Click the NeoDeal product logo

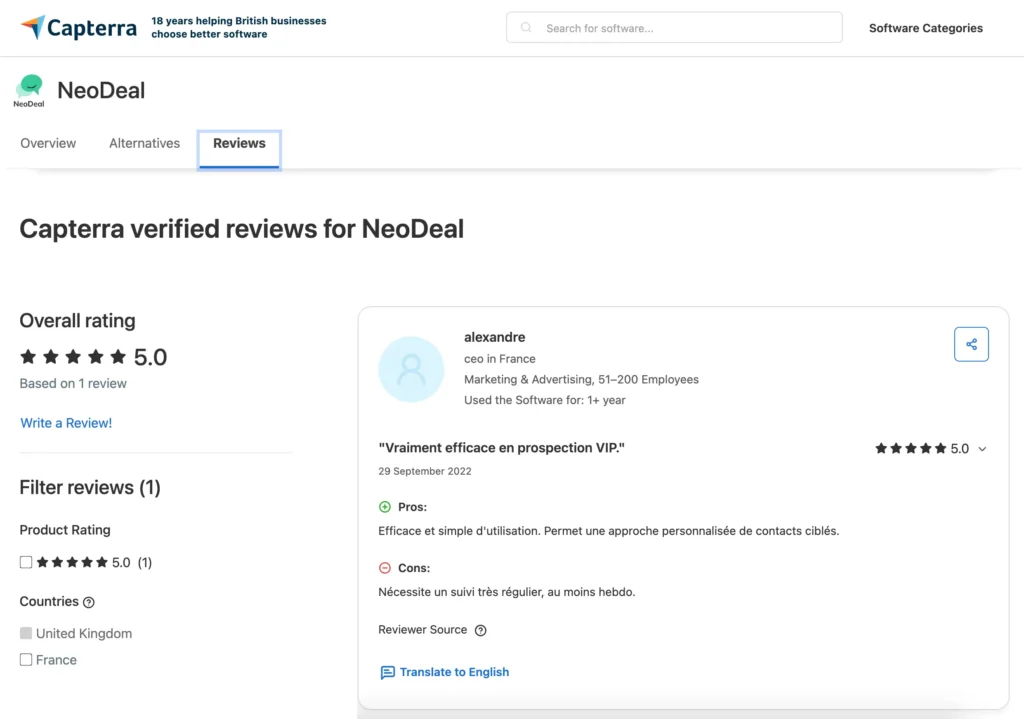[x=29, y=90]
